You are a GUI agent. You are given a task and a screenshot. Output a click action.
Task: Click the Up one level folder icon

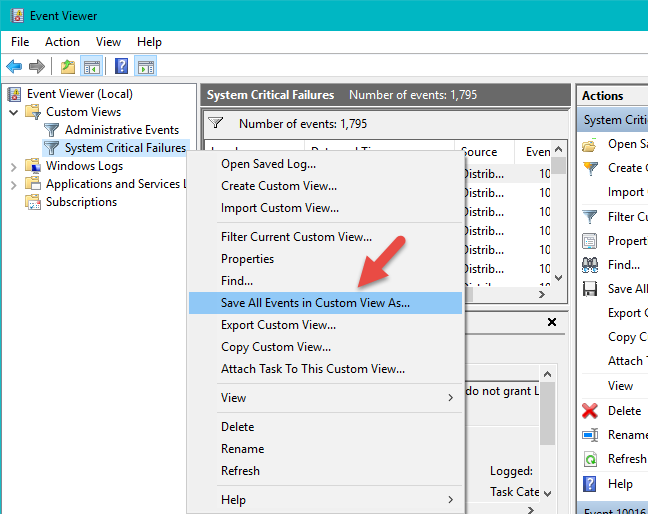pos(68,66)
